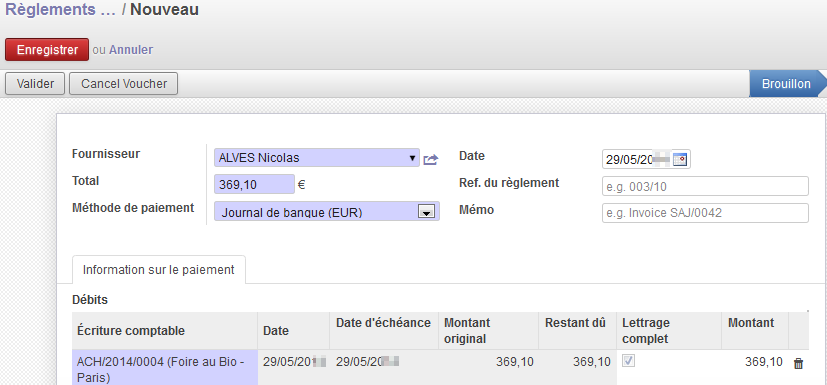Expand the Fournisseur dropdown arrow

tap(412, 158)
